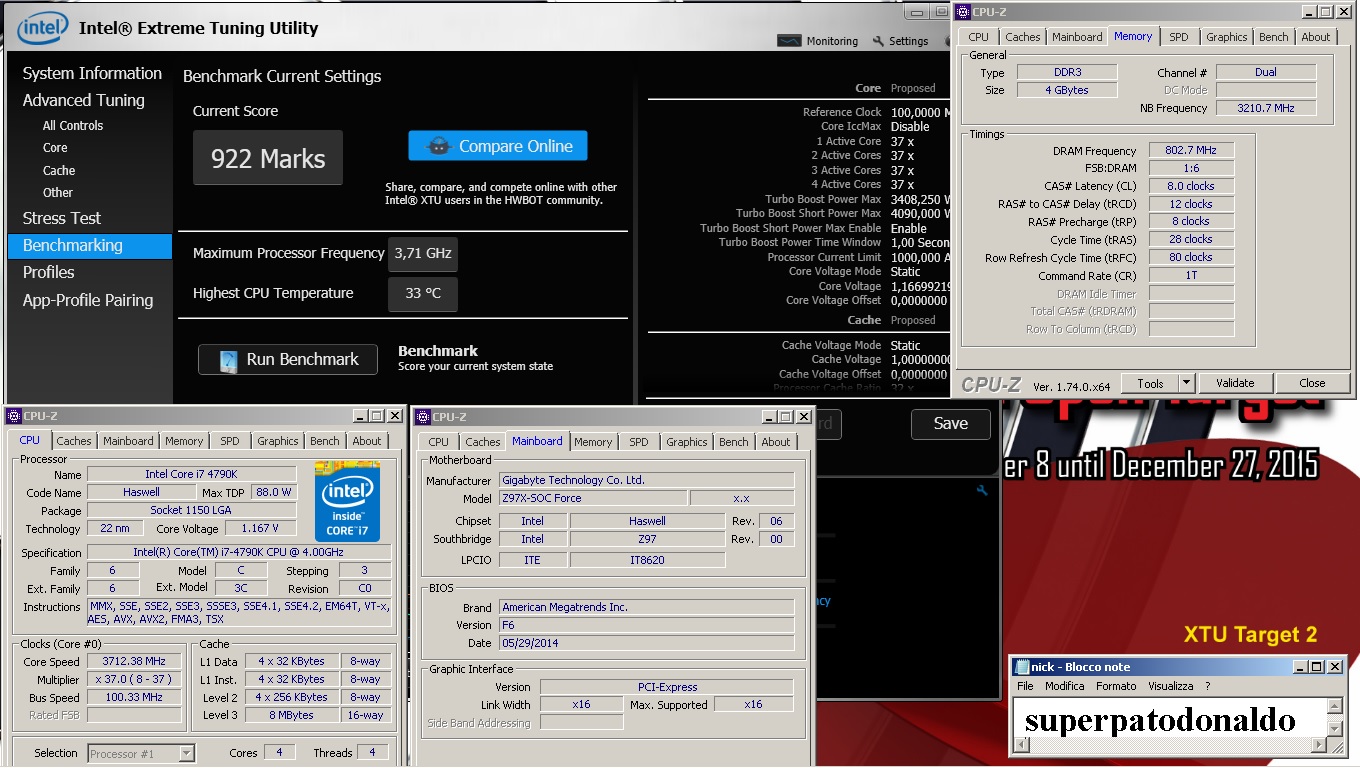Select Memory tab in the CPU-tab CPU-Z window
Screen dimensions: 1360x768
184,441
